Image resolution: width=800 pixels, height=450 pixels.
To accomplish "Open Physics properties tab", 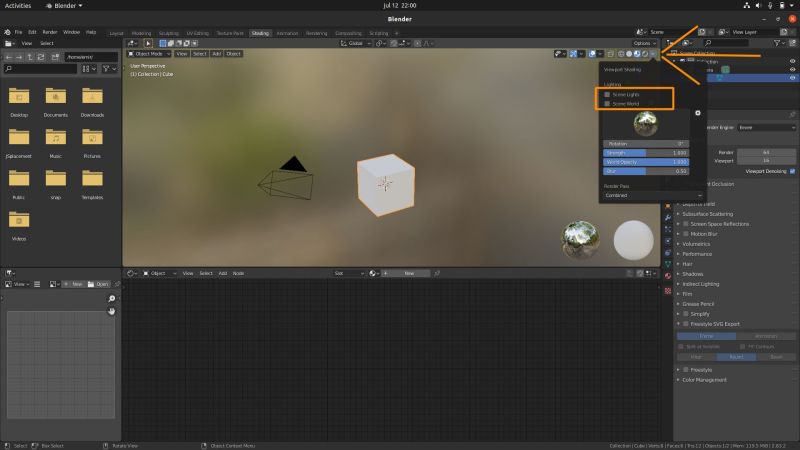I will tap(668, 241).
